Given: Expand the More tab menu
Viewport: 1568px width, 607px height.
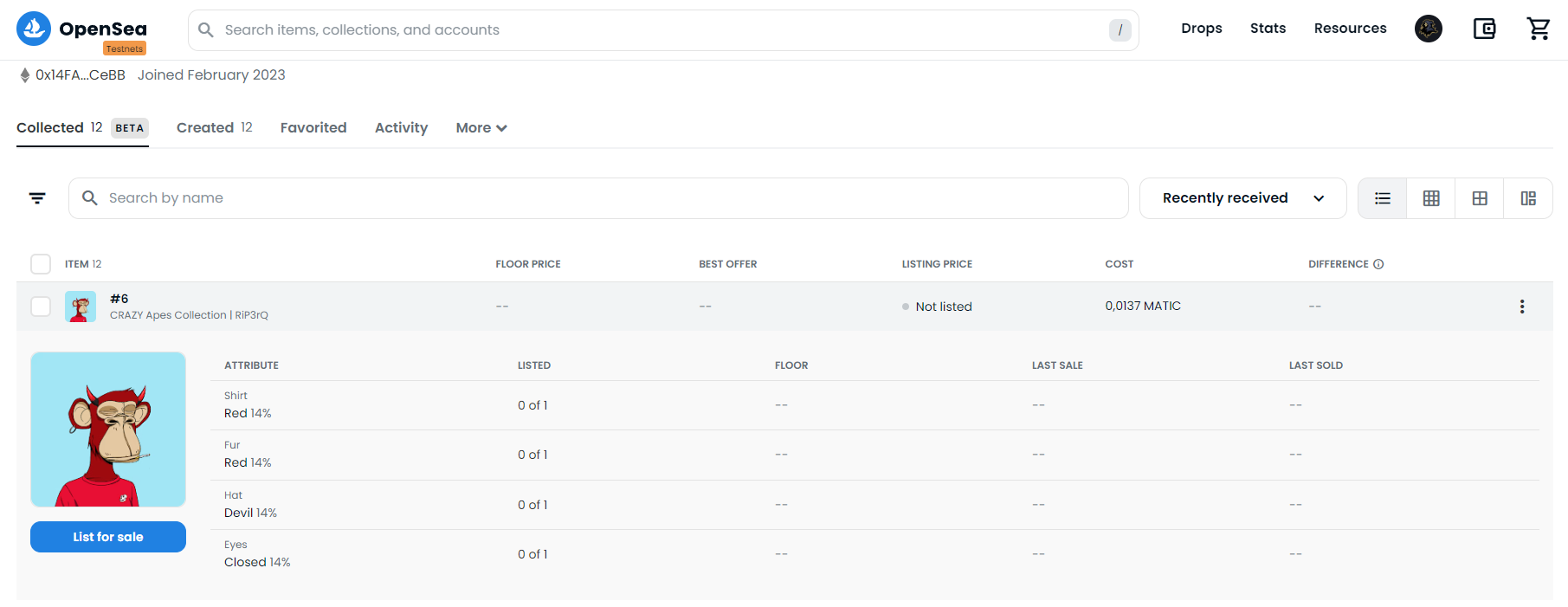Looking at the screenshot, I should pyautogui.click(x=481, y=128).
